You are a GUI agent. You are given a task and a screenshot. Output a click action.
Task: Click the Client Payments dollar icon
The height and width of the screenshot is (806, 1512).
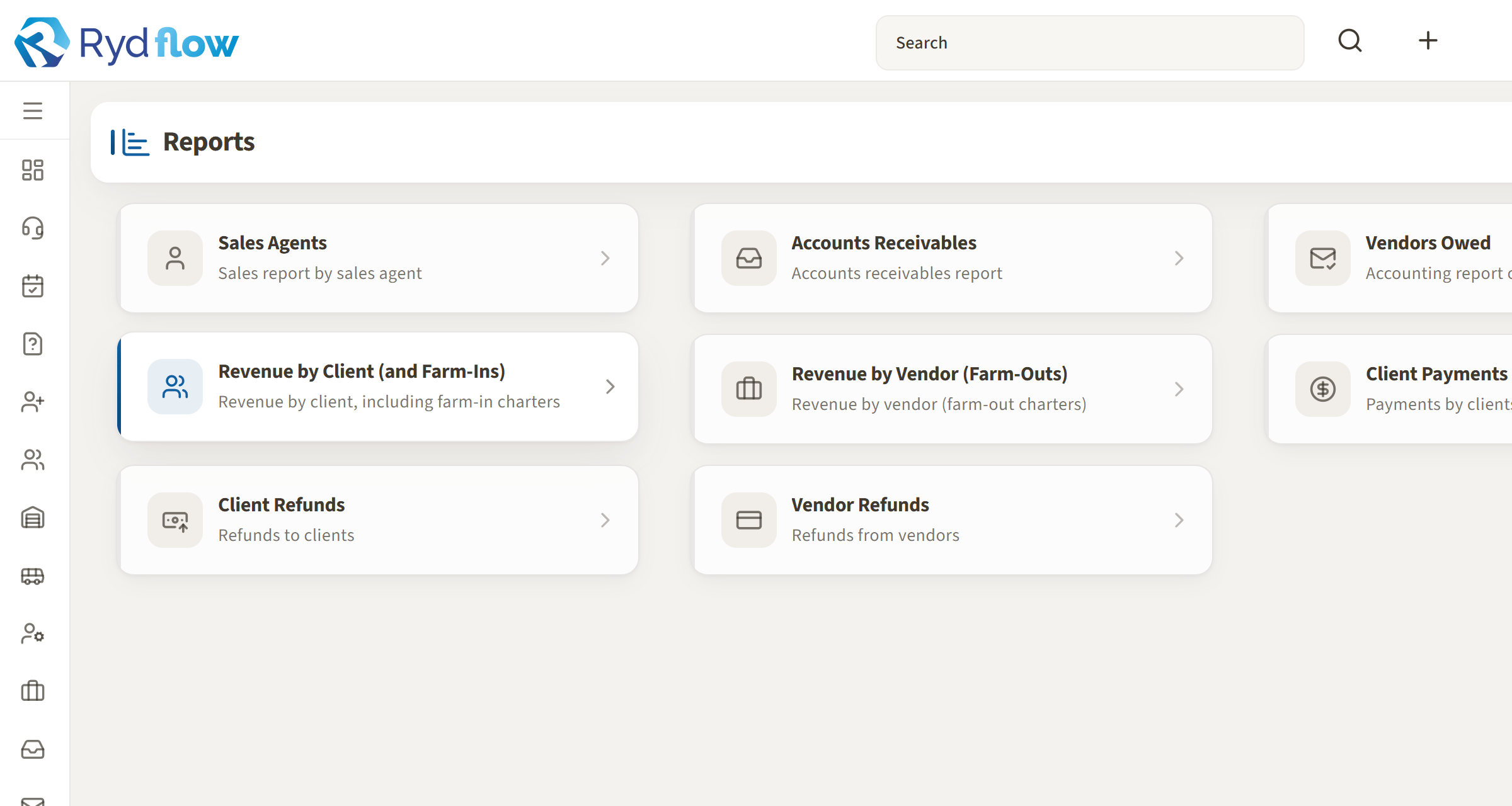coord(1323,389)
